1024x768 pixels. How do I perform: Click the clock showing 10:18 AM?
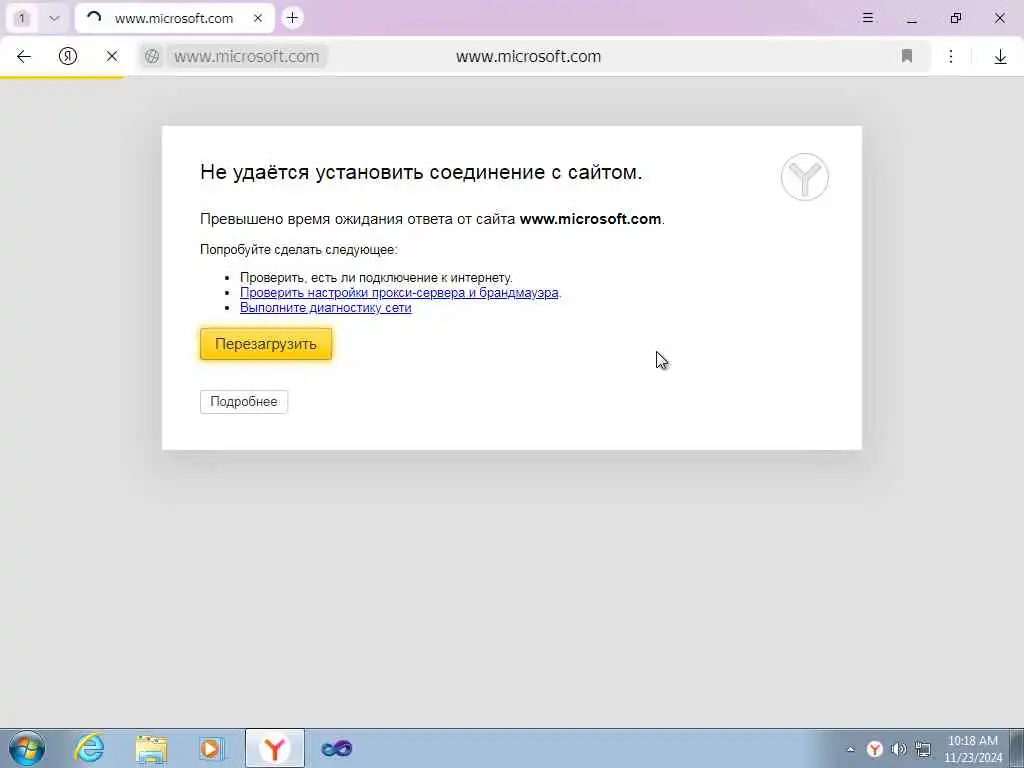(972, 749)
